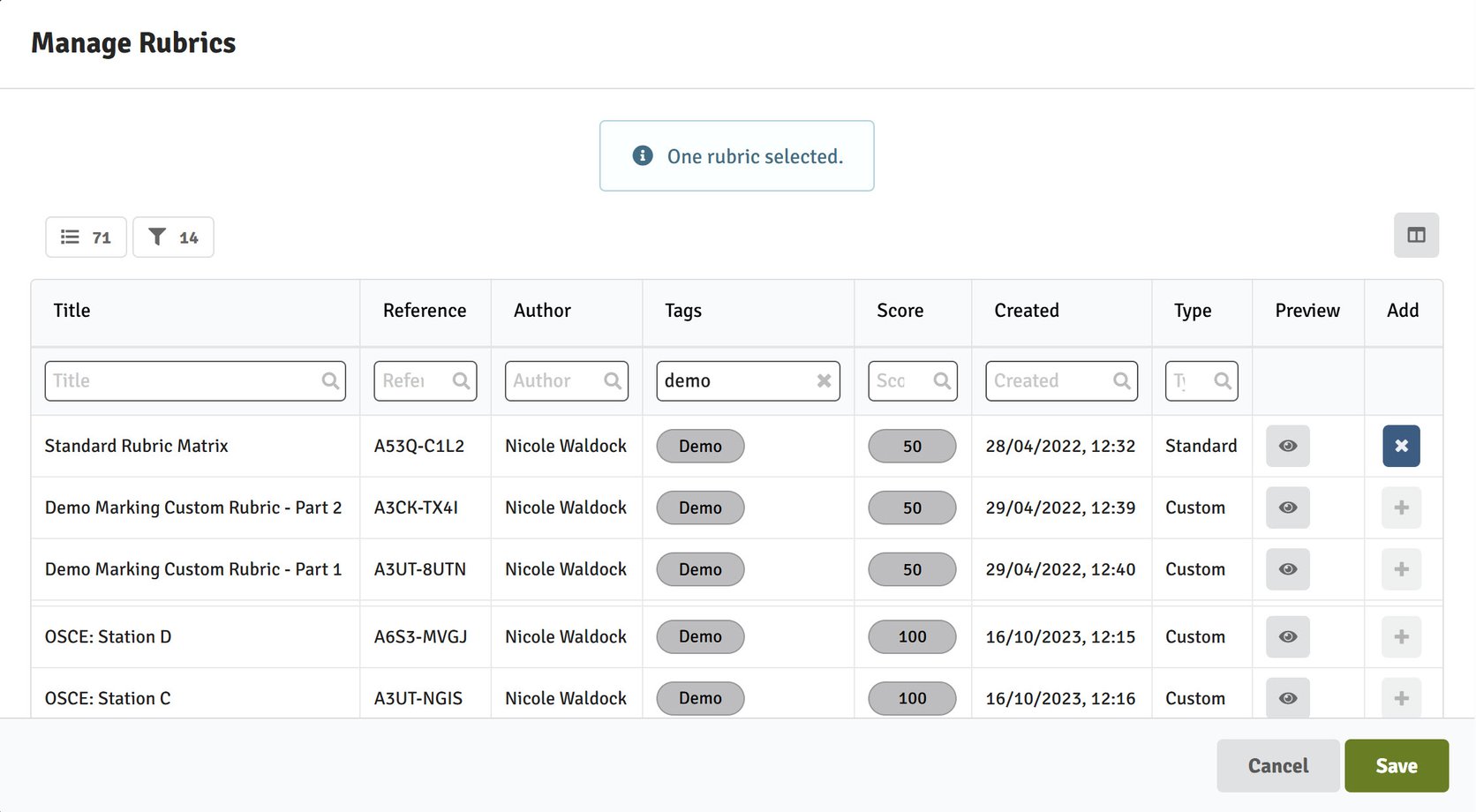Click the Author filter search icon
This screenshot has width=1476, height=812.
point(613,380)
